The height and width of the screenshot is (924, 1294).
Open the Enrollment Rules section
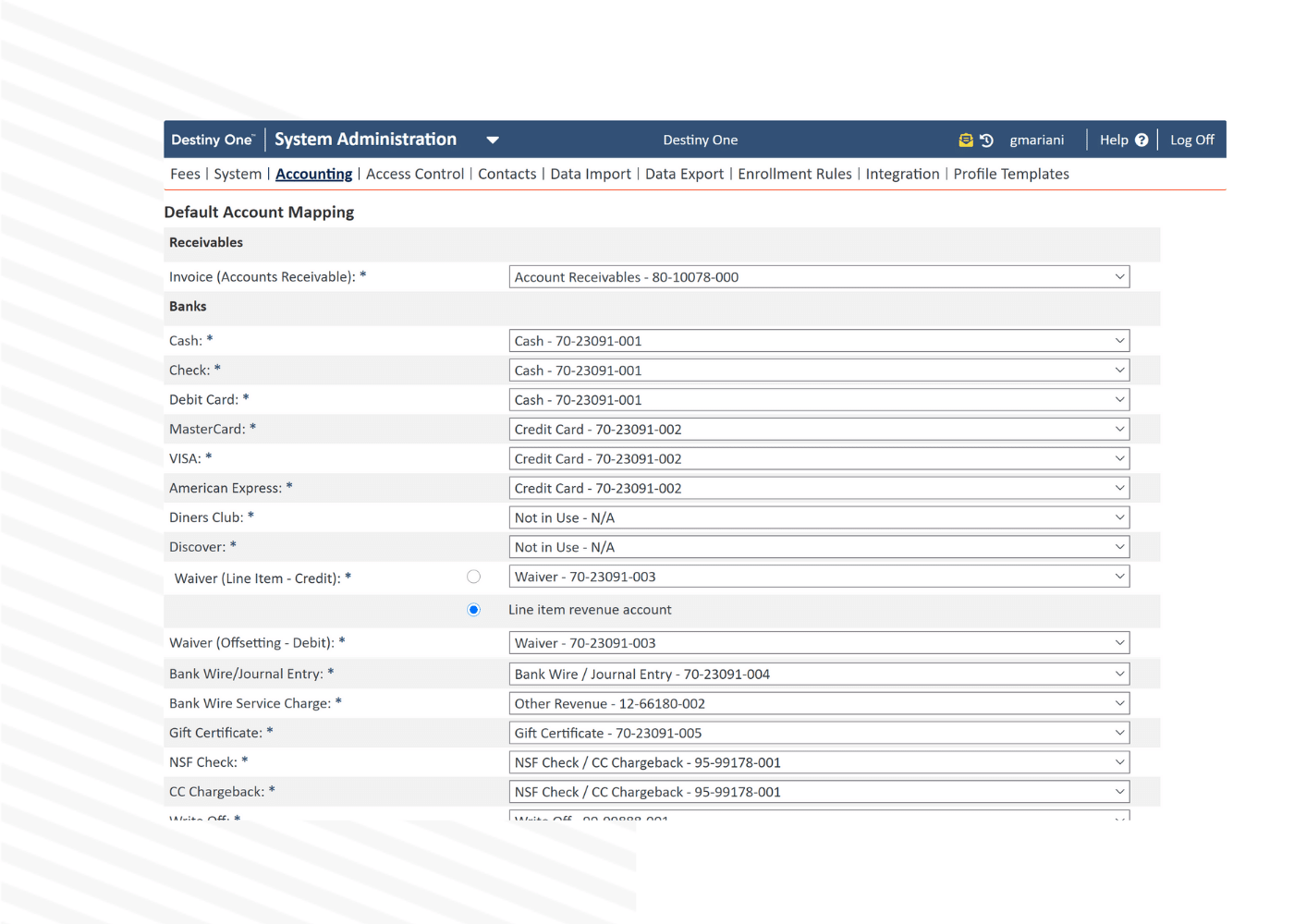(795, 174)
